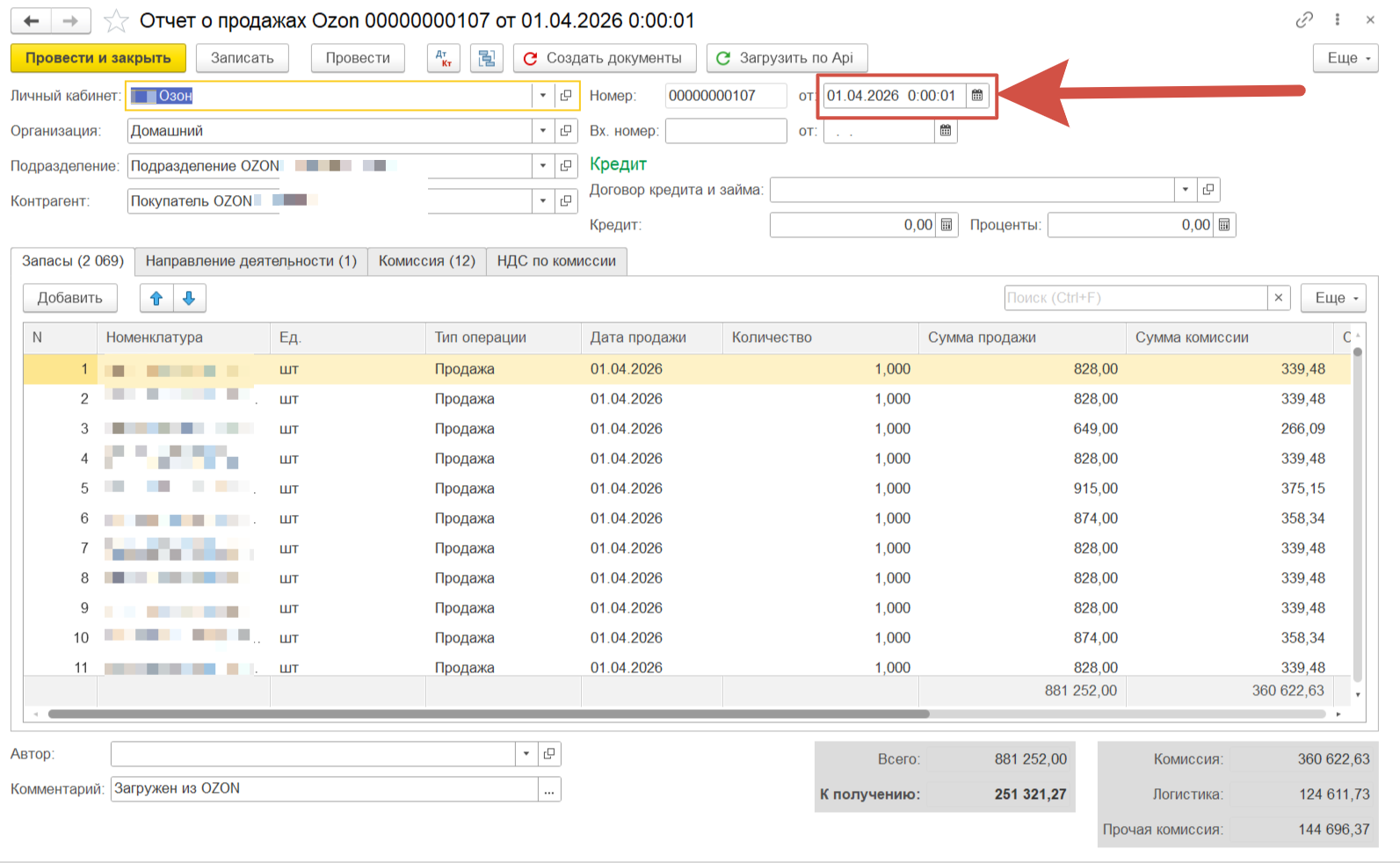Click the horizontal table scrollbar
This screenshot has height=863, width=1400.
(x=489, y=714)
